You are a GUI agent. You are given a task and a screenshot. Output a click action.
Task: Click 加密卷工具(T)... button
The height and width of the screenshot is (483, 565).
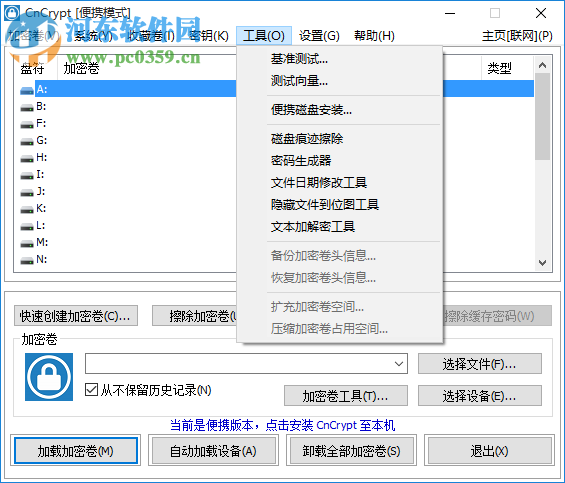click(346, 396)
